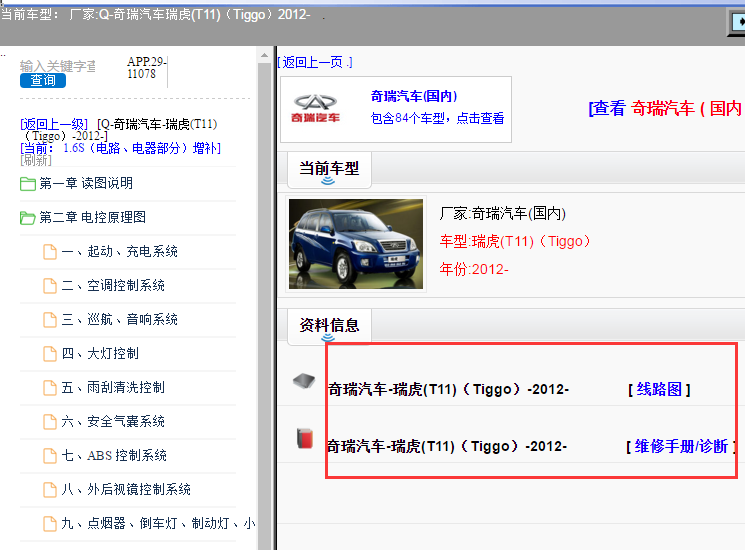Viewport: 745px width, 550px height.
Task: Click document icon beside 二、空调控制系统
Action: click(x=50, y=286)
